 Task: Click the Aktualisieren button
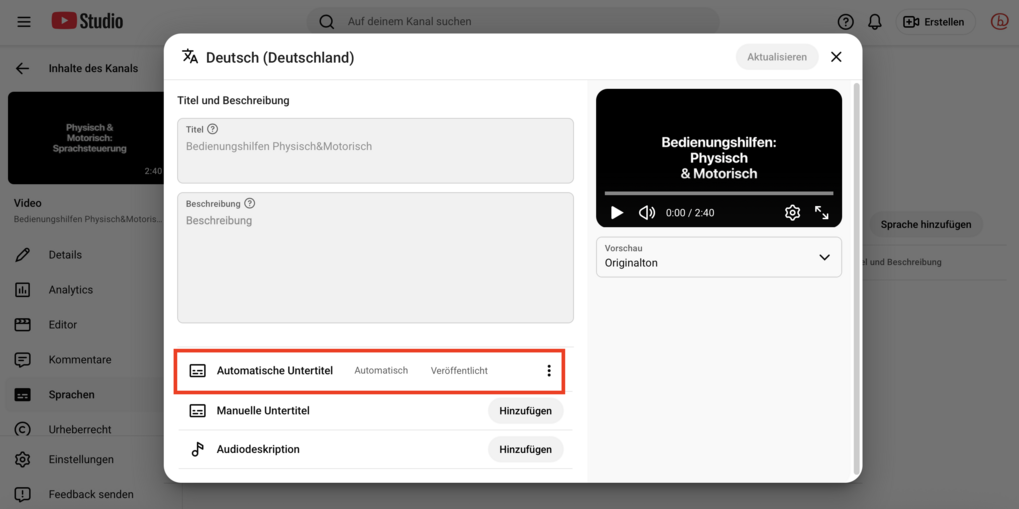coord(776,57)
